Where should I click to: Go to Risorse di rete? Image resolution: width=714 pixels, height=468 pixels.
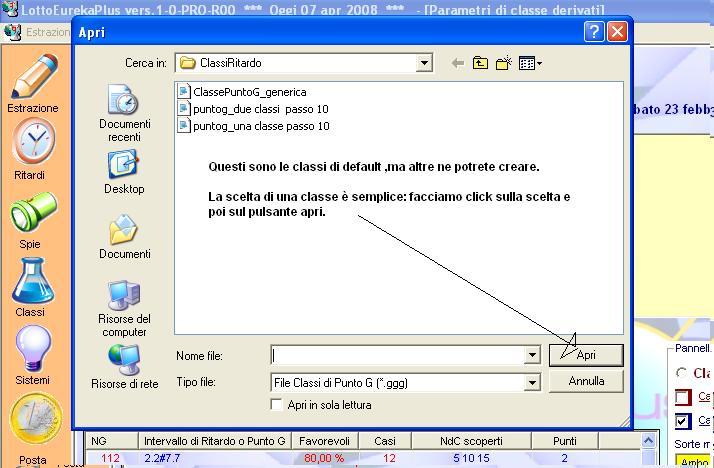tap(124, 367)
